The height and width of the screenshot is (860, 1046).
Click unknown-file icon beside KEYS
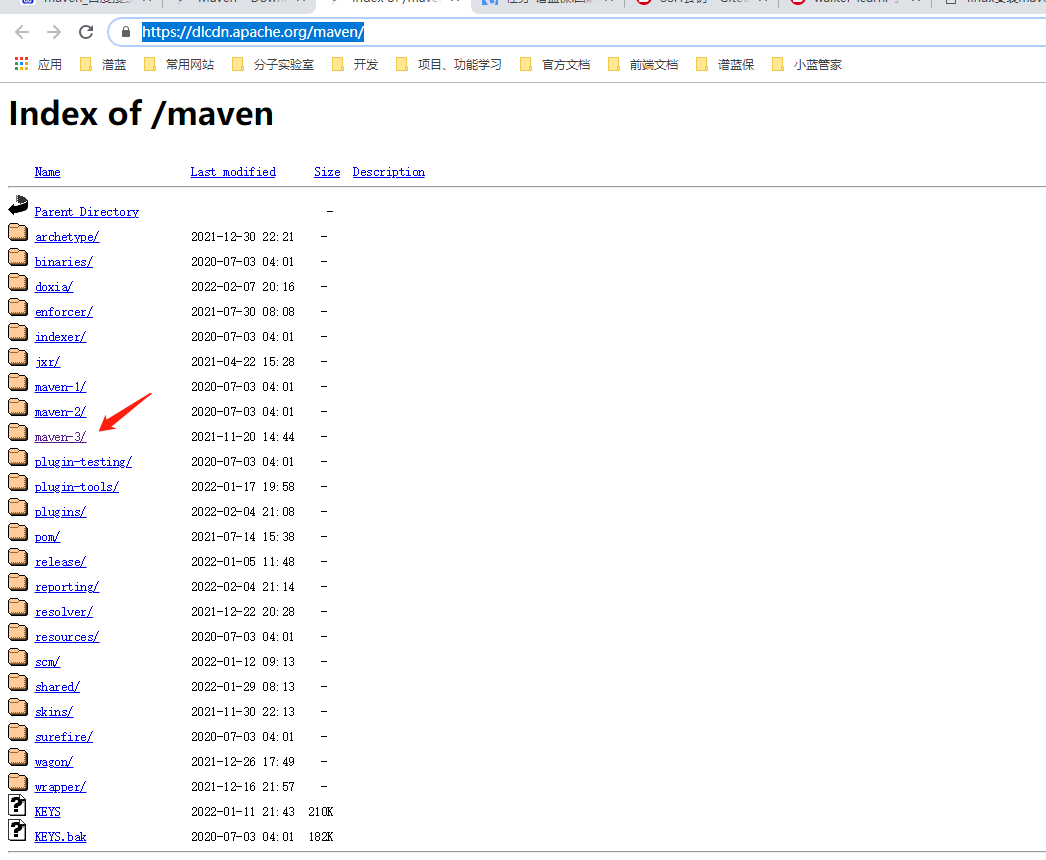click(x=17, y=805)
